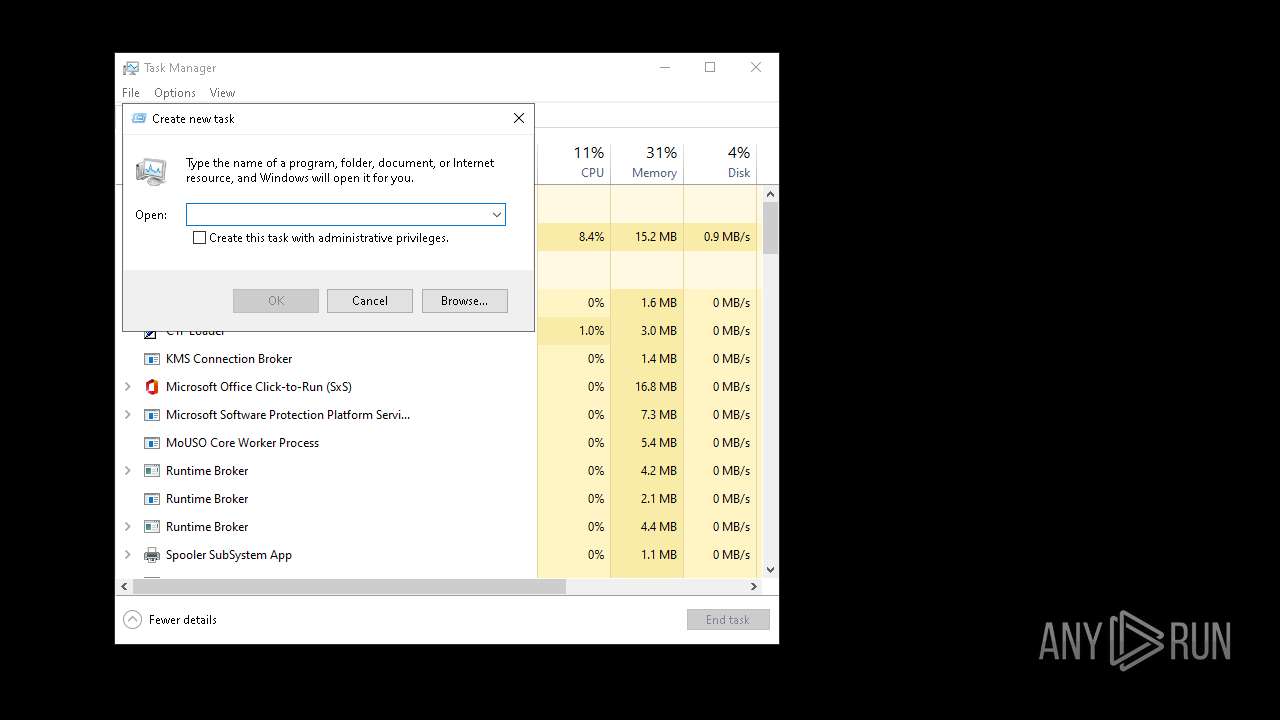This screenshot has width=1280, height=720.
Task: Click the 7.3 MB memory value
Action: (659, 415)
